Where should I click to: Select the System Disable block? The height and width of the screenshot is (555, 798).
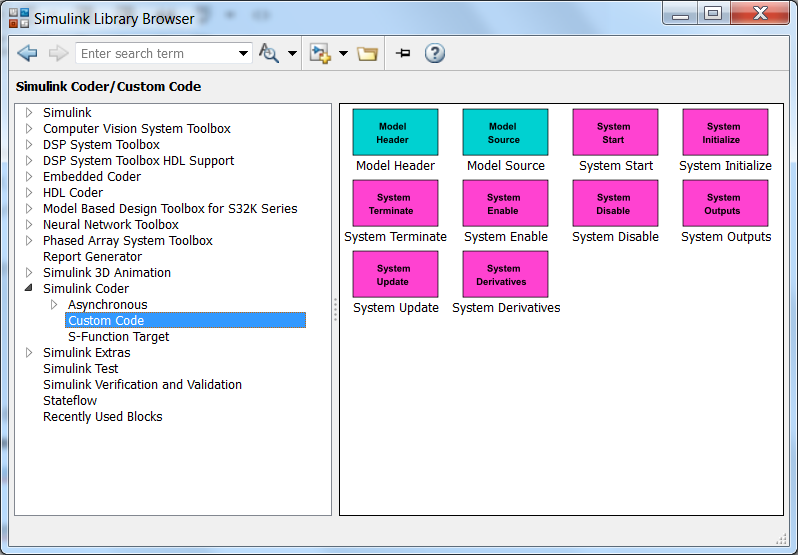point(615,203)
